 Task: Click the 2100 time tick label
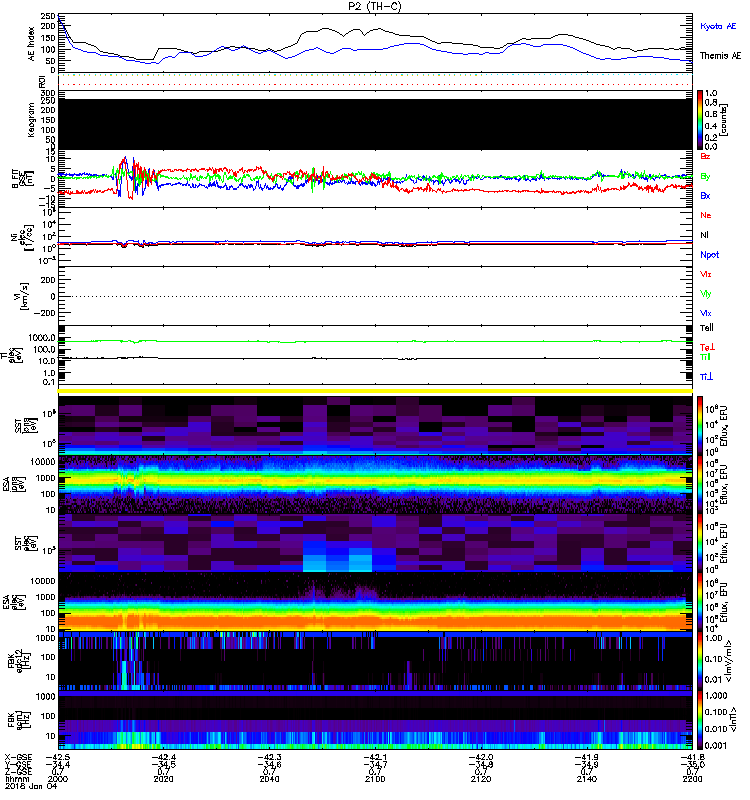coord(375,779)
